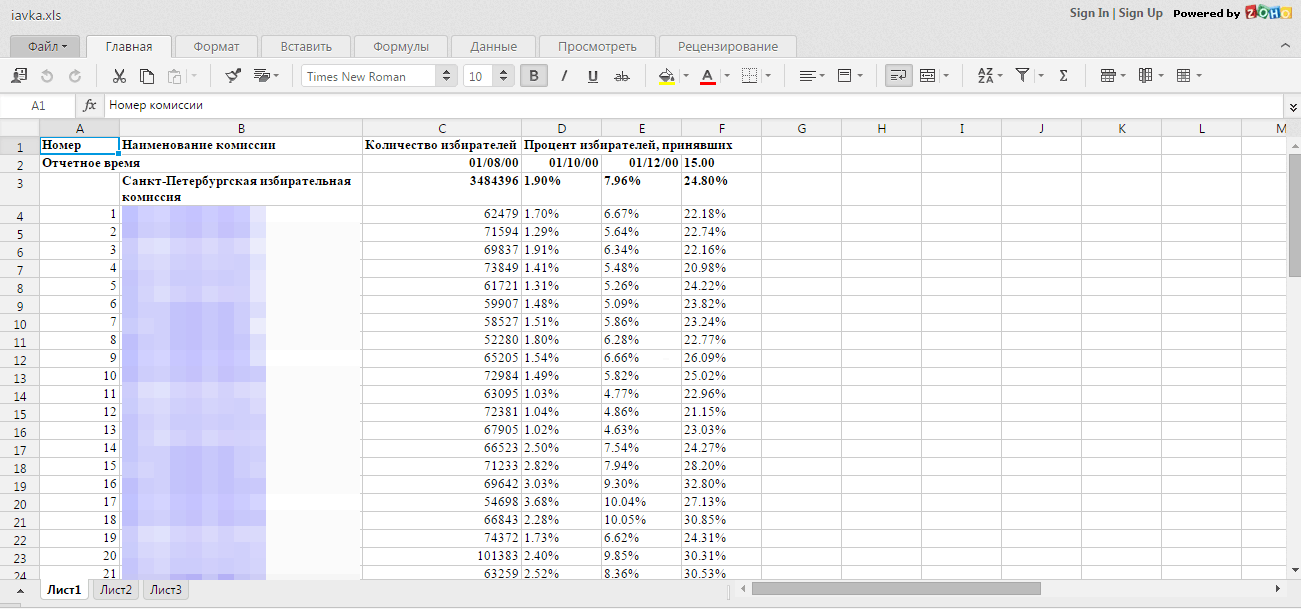Apply yellow fill color bucket
Image resolution: width=1301 pixels, height=609 pixels.
click(x=667, y=76)
